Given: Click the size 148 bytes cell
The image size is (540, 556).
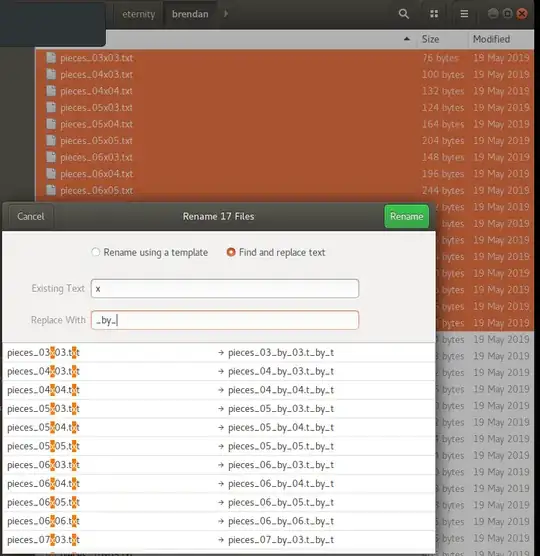Looking at the screenshot, I should point(443,157).
